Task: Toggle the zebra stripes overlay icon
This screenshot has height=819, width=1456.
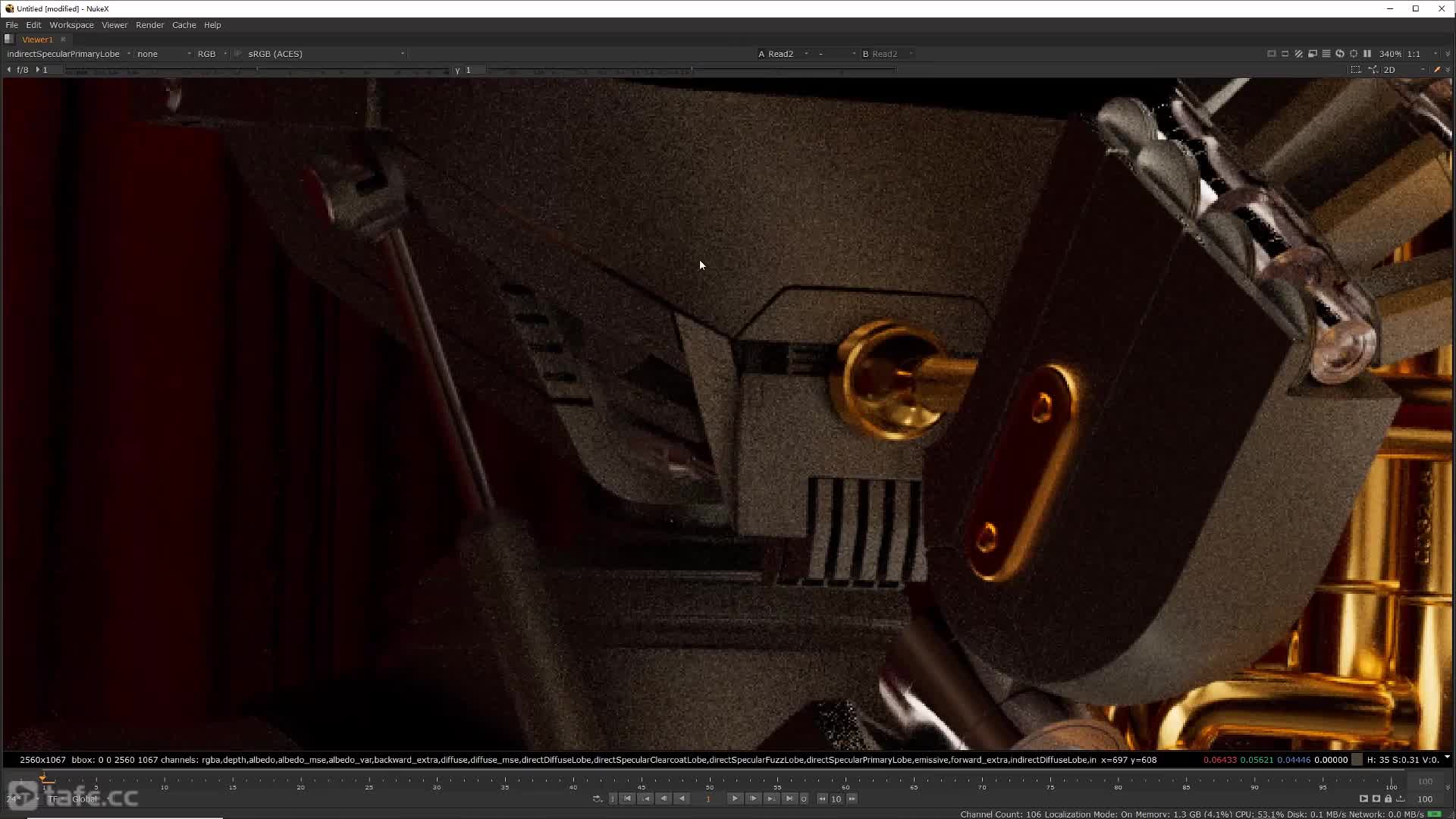Action: (x=1299, y=54)
